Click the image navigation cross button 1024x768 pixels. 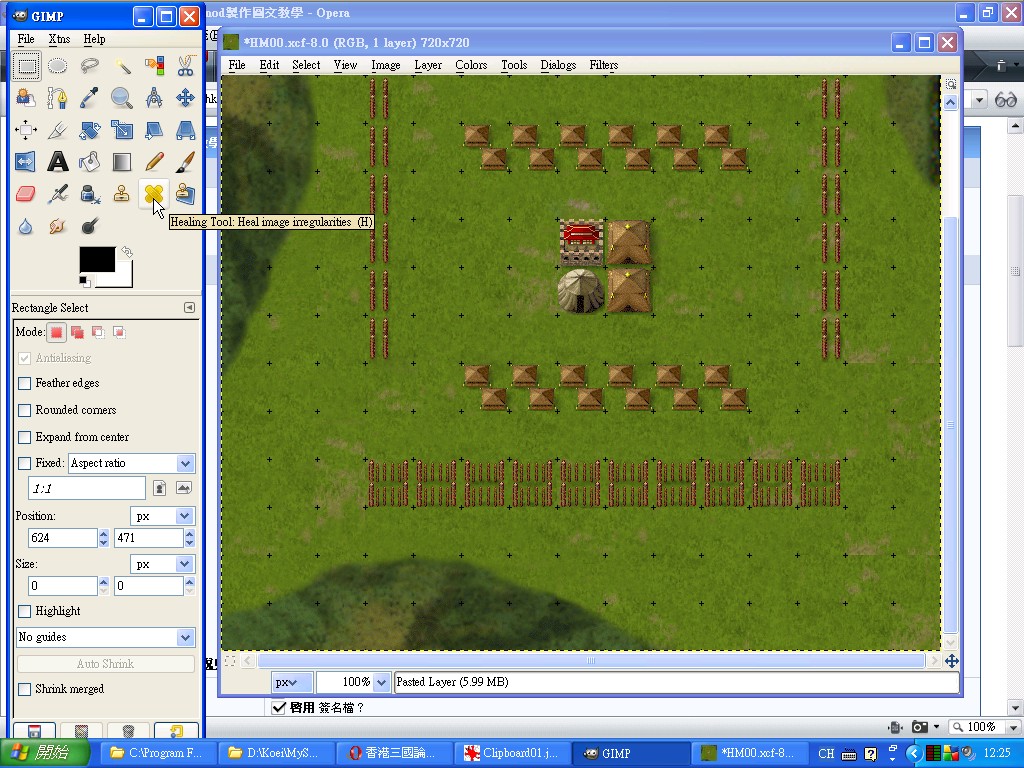click(x=952, y=662)
